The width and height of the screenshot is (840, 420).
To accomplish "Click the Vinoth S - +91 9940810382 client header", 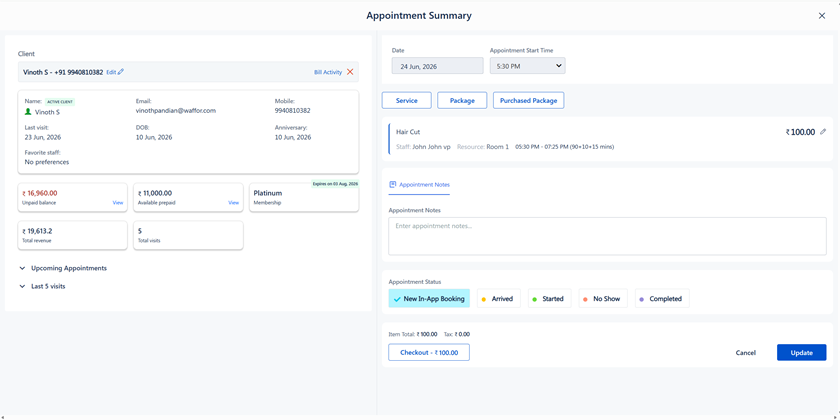I will (x=63, y=72).
